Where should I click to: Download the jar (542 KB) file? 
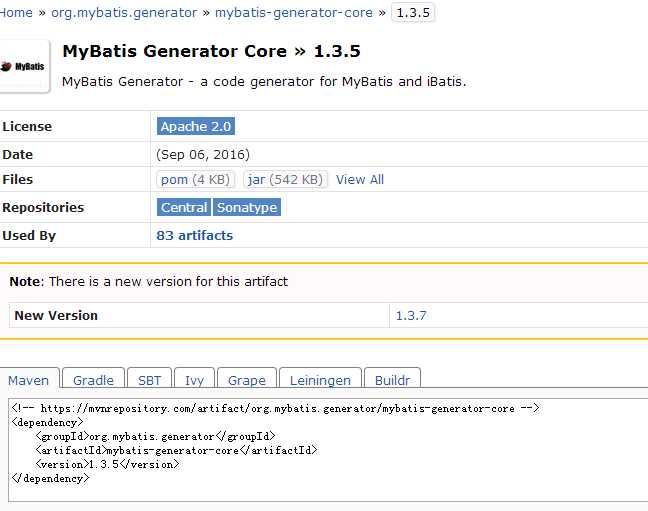pyautogui.click(x=285, y=179)
